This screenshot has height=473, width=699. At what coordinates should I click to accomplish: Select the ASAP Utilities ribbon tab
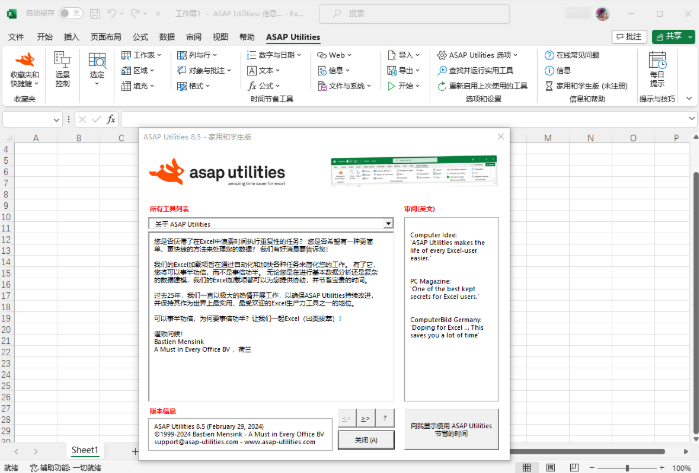point(293,37)
